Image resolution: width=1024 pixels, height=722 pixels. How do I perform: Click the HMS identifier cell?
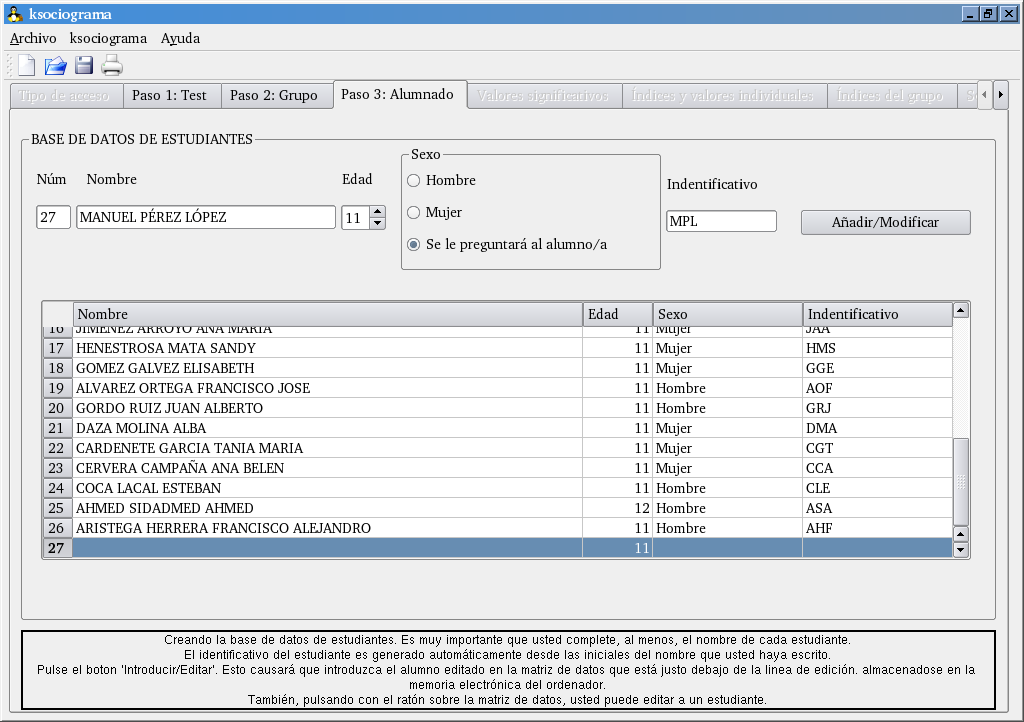click(877, 348)
